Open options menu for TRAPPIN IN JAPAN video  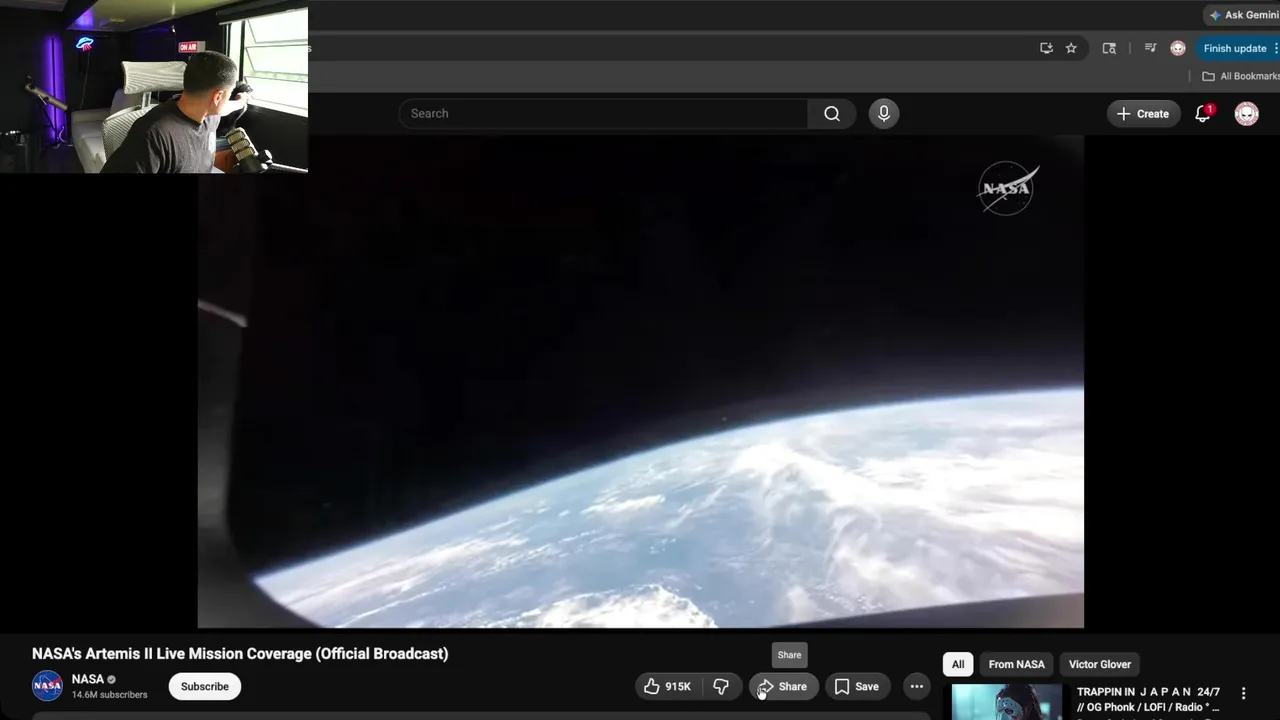[x=1244, y=693]
